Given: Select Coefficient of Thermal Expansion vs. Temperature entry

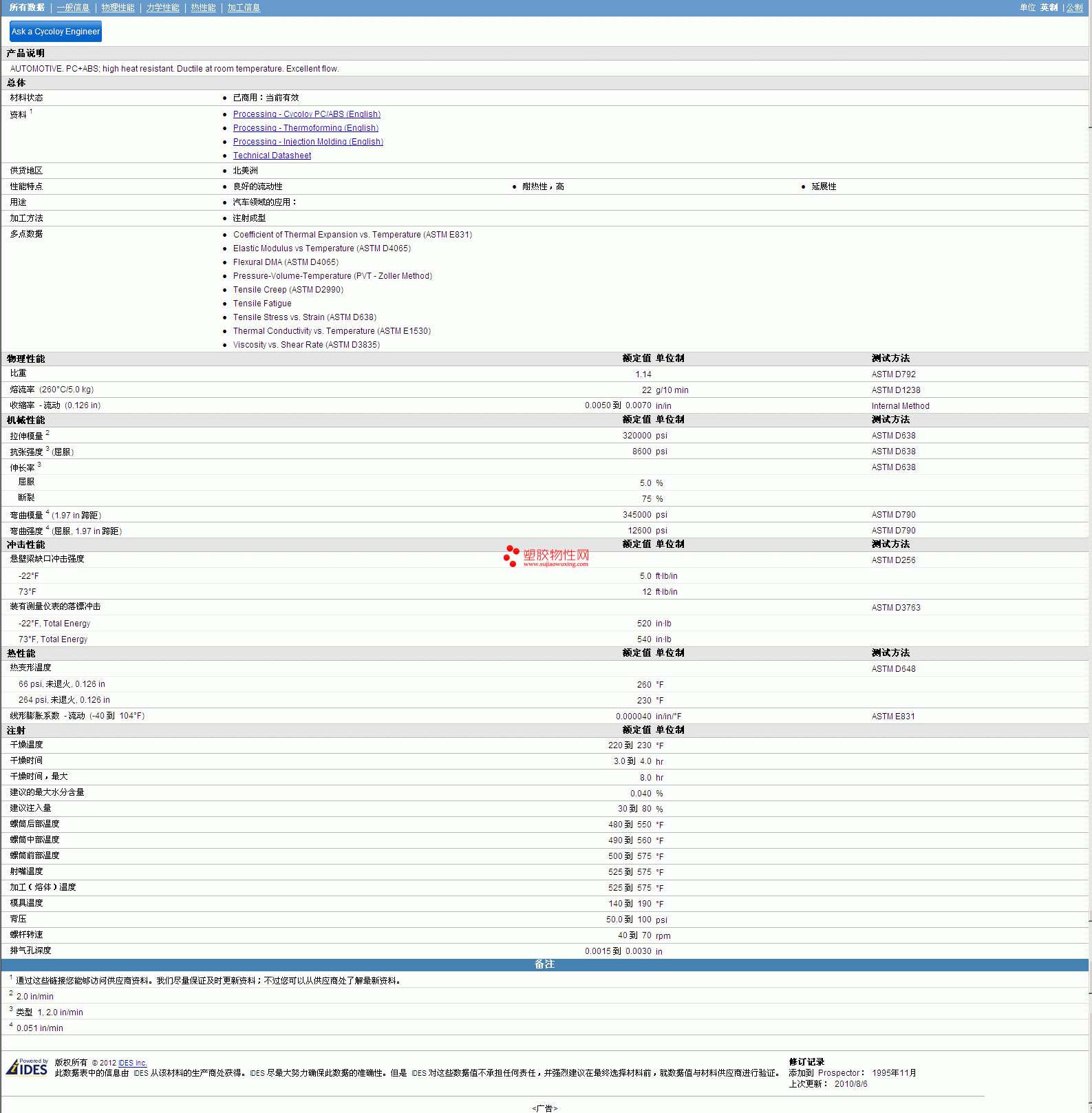Looking at the screenshot, I should (x=352, y=235).
